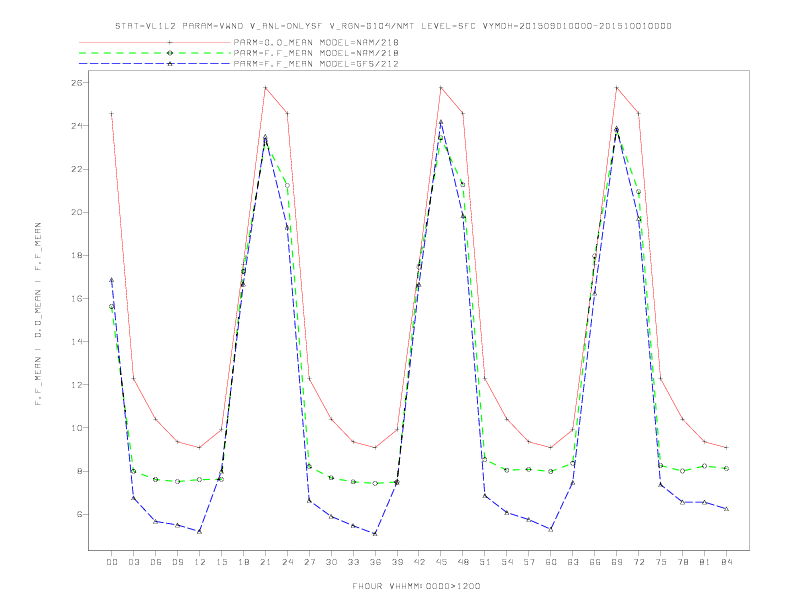The image size is (792, 612).
Task: Select legend entry PARM=O.O_MEAN MODEL=NAM/218
Action: click(316, 42)
